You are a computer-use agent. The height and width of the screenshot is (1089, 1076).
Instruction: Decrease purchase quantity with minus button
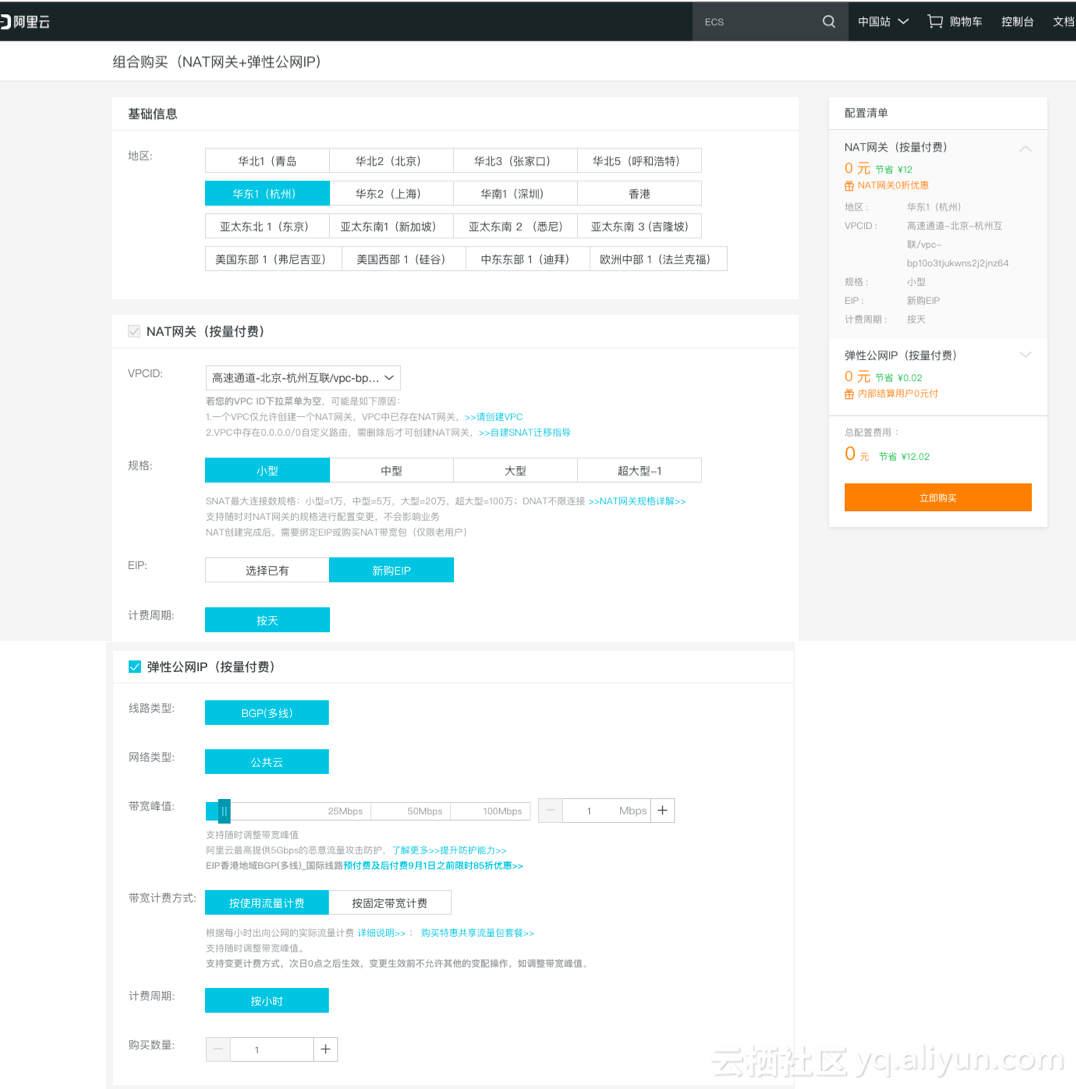point(218,1049)
